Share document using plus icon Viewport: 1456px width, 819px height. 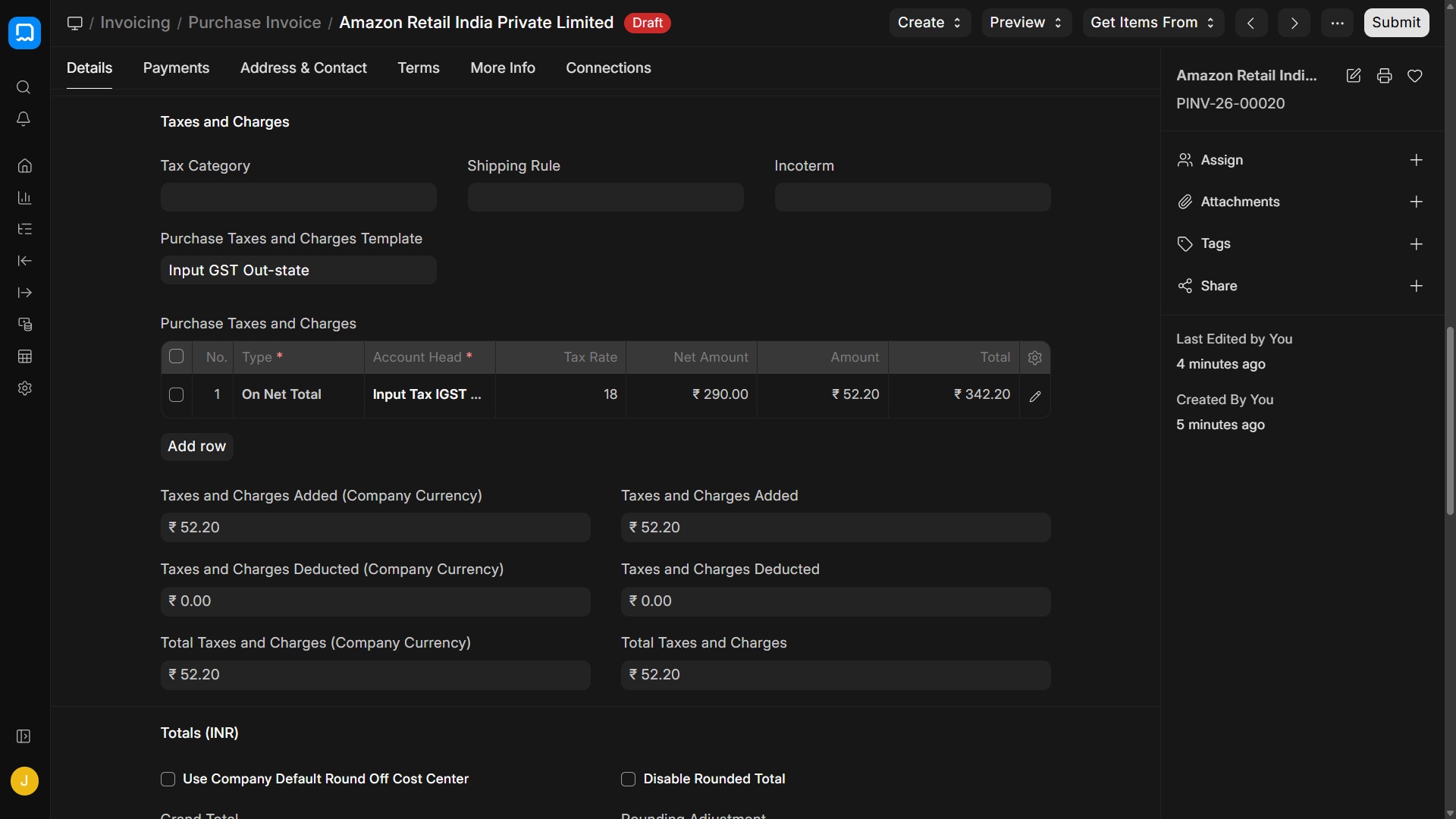point(1416,286)
